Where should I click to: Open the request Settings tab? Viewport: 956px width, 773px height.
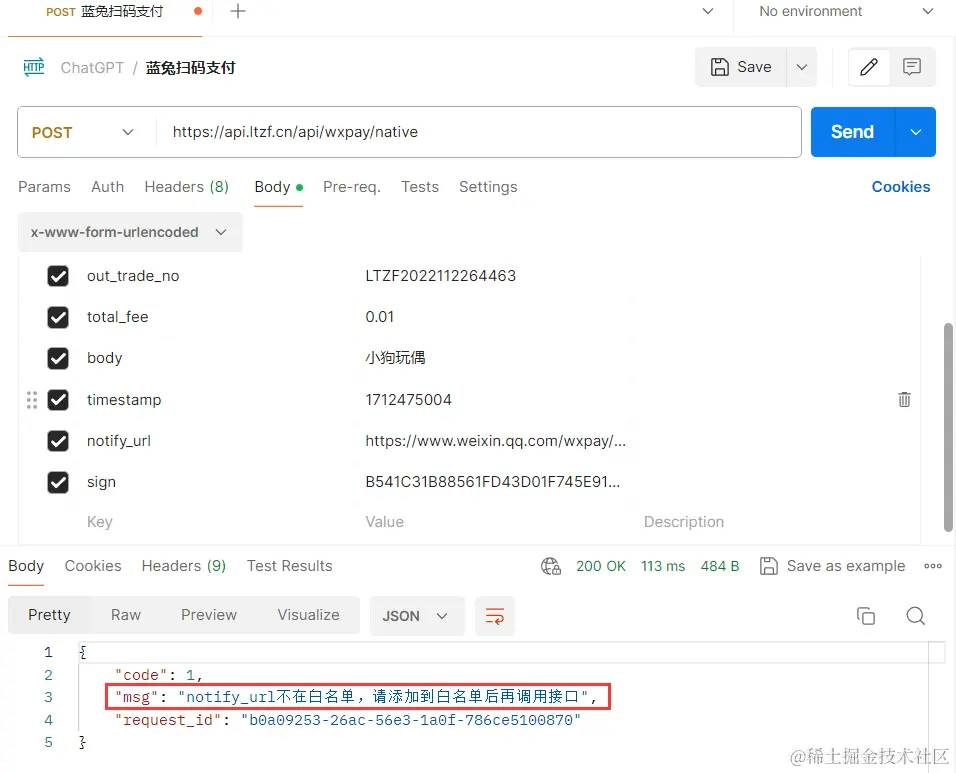click(x=488, y=187)
